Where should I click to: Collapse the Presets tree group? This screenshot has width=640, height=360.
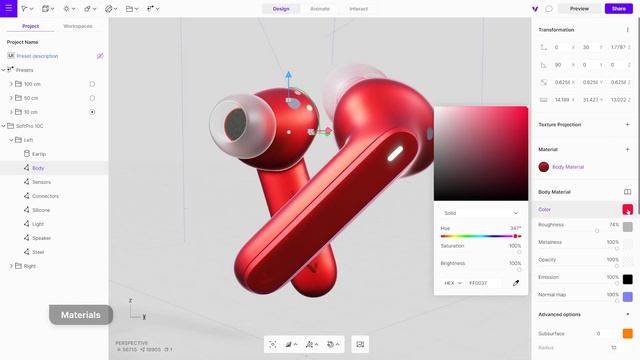[x=3, y=70]
